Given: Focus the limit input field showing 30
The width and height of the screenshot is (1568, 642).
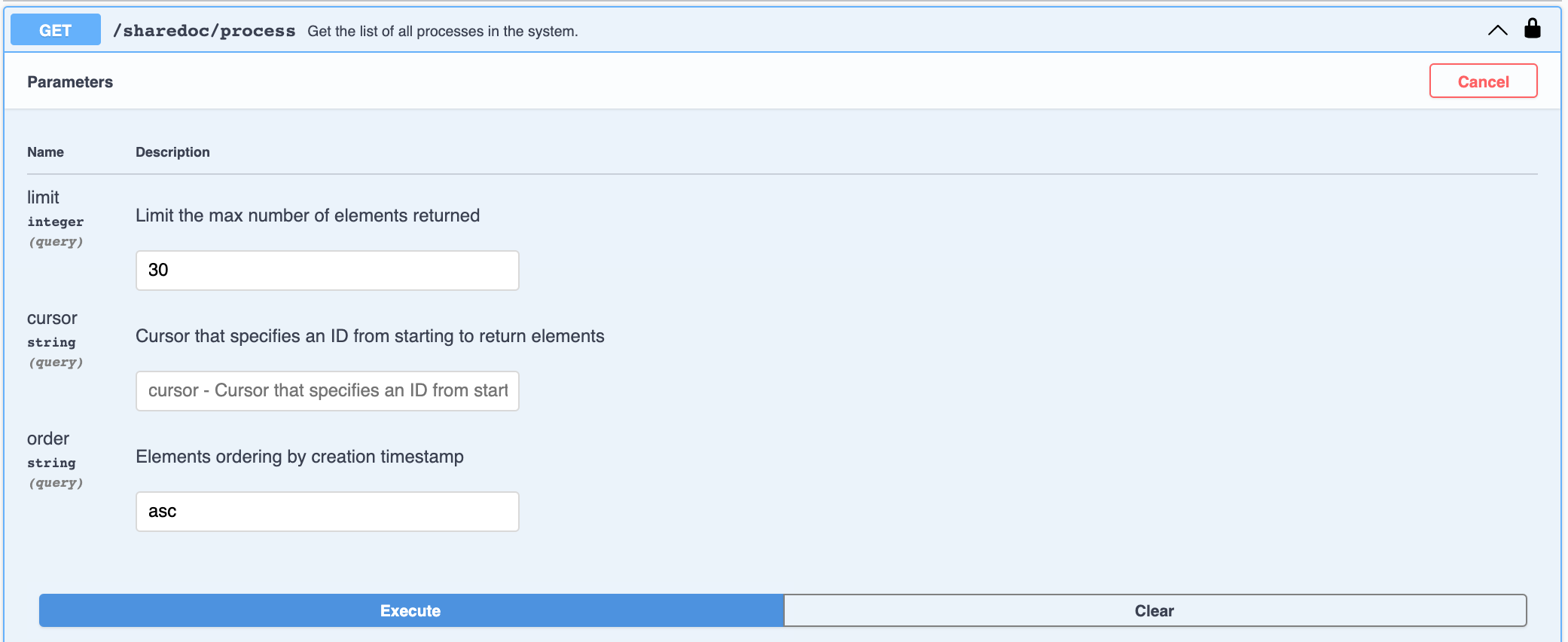Looking at the screenshot, I should pyautogui.click(x=327, y=271).
